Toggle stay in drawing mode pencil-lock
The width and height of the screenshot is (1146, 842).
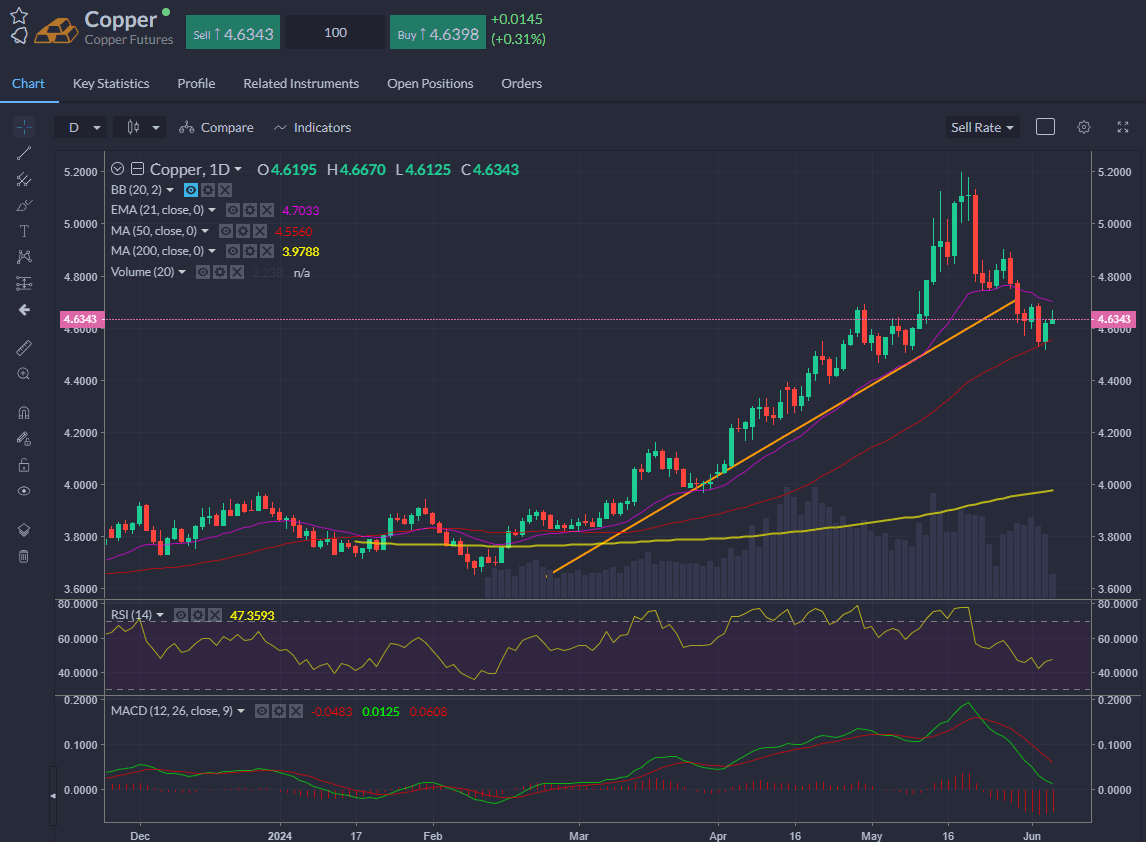(24, 439)
